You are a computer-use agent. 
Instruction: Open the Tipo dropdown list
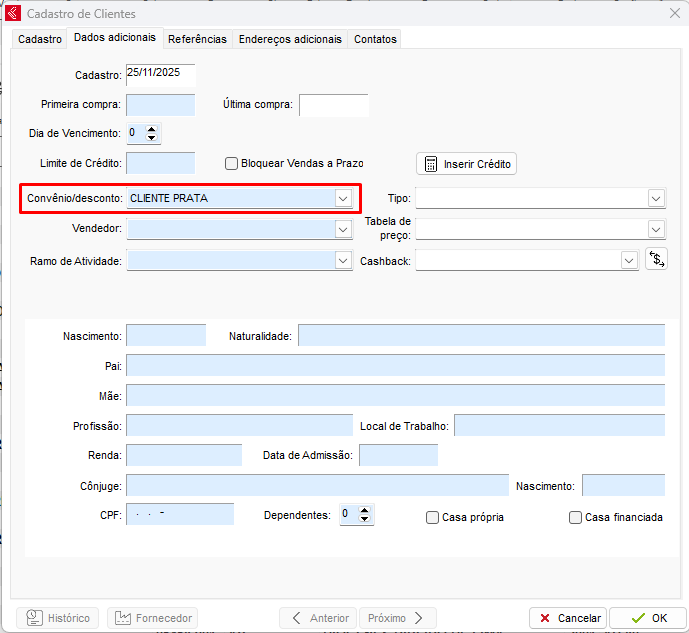tap(656, 198)
